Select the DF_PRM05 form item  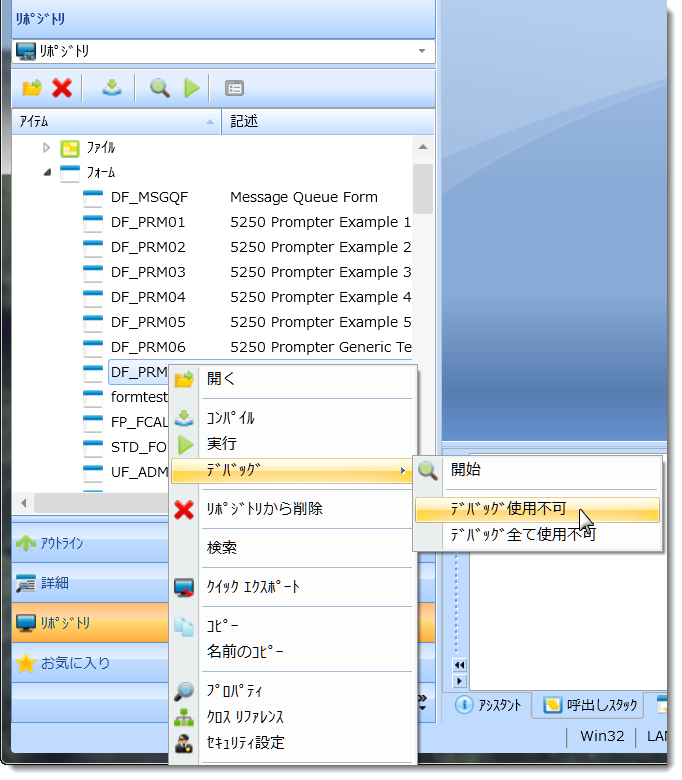148,322
